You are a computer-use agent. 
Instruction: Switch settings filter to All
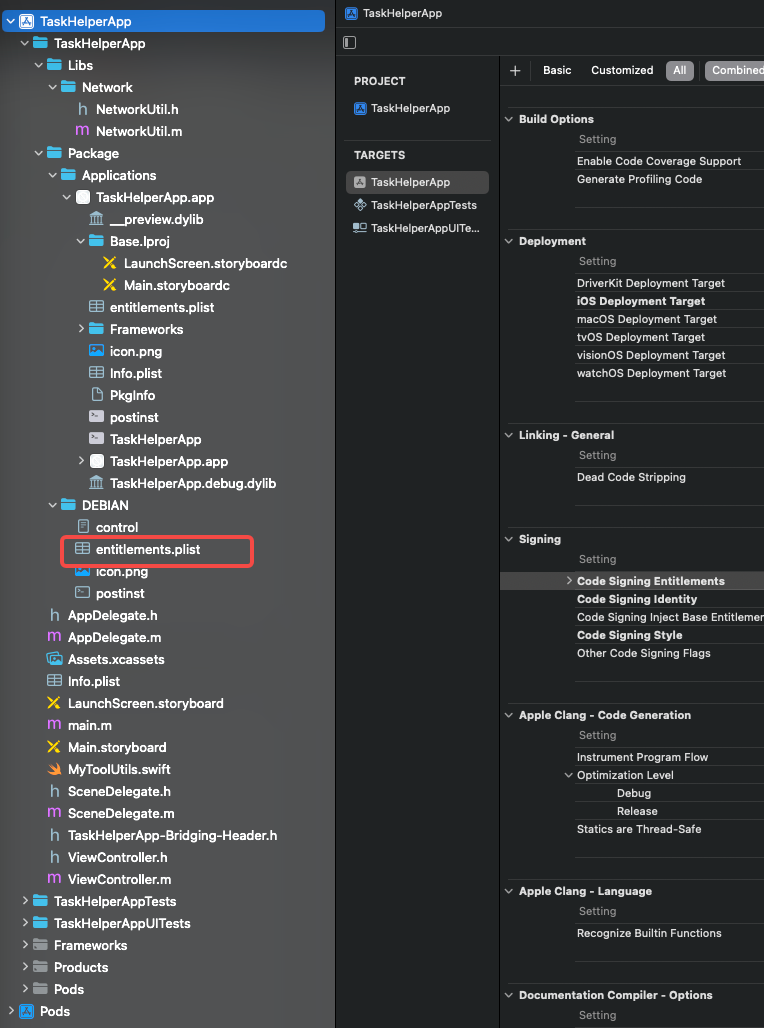pyautogui.click(x=680, y=70)
